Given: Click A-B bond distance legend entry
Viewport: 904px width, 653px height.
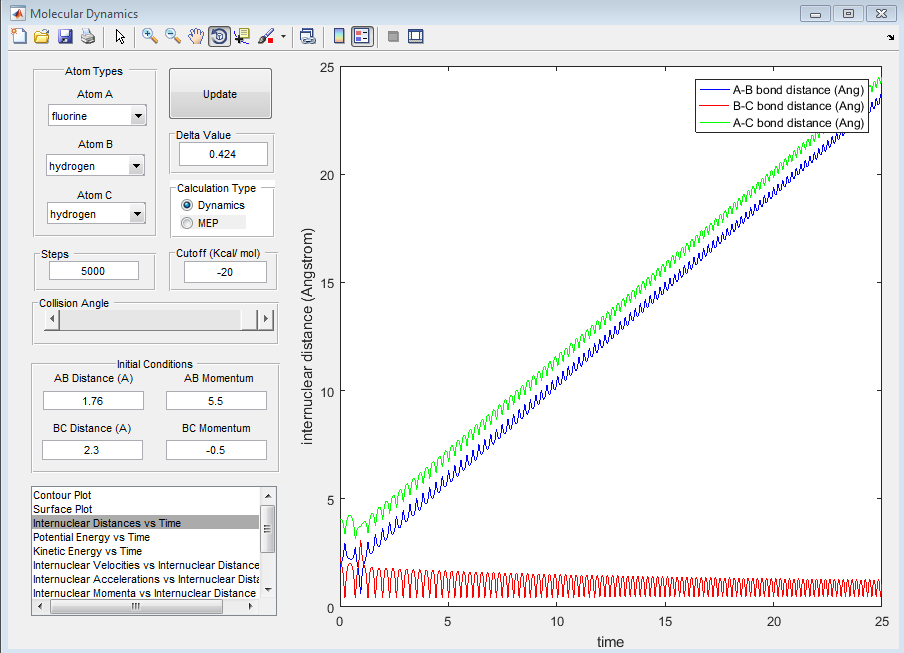Looking at the screenshot, I should [782, 90].
